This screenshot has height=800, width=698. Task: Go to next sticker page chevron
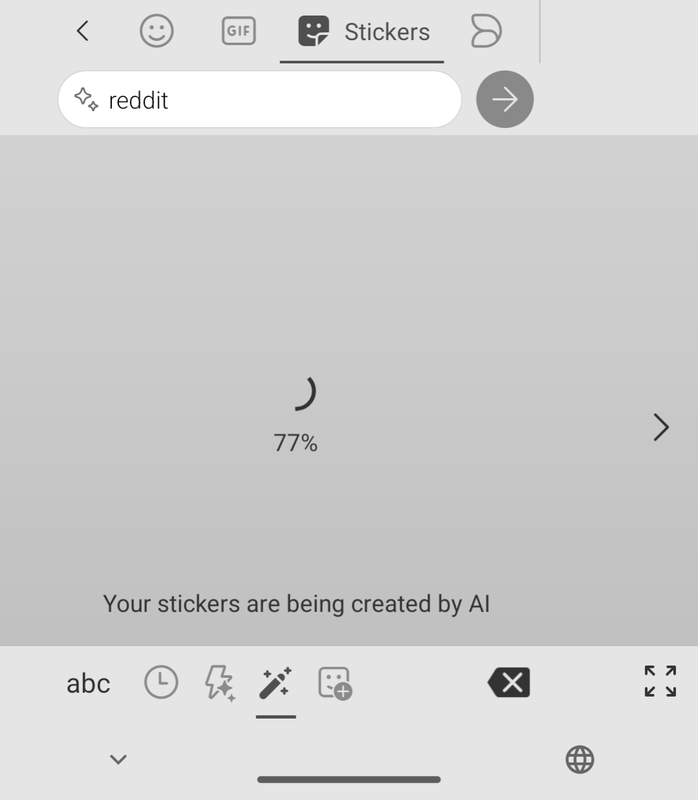[661, 427]
